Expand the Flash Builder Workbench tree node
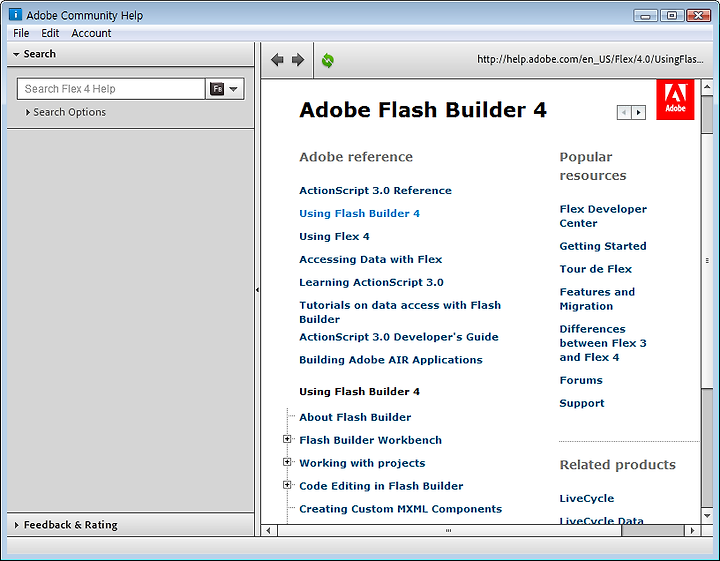This screenshot has height=561, width=720. (x=287, y=439)
